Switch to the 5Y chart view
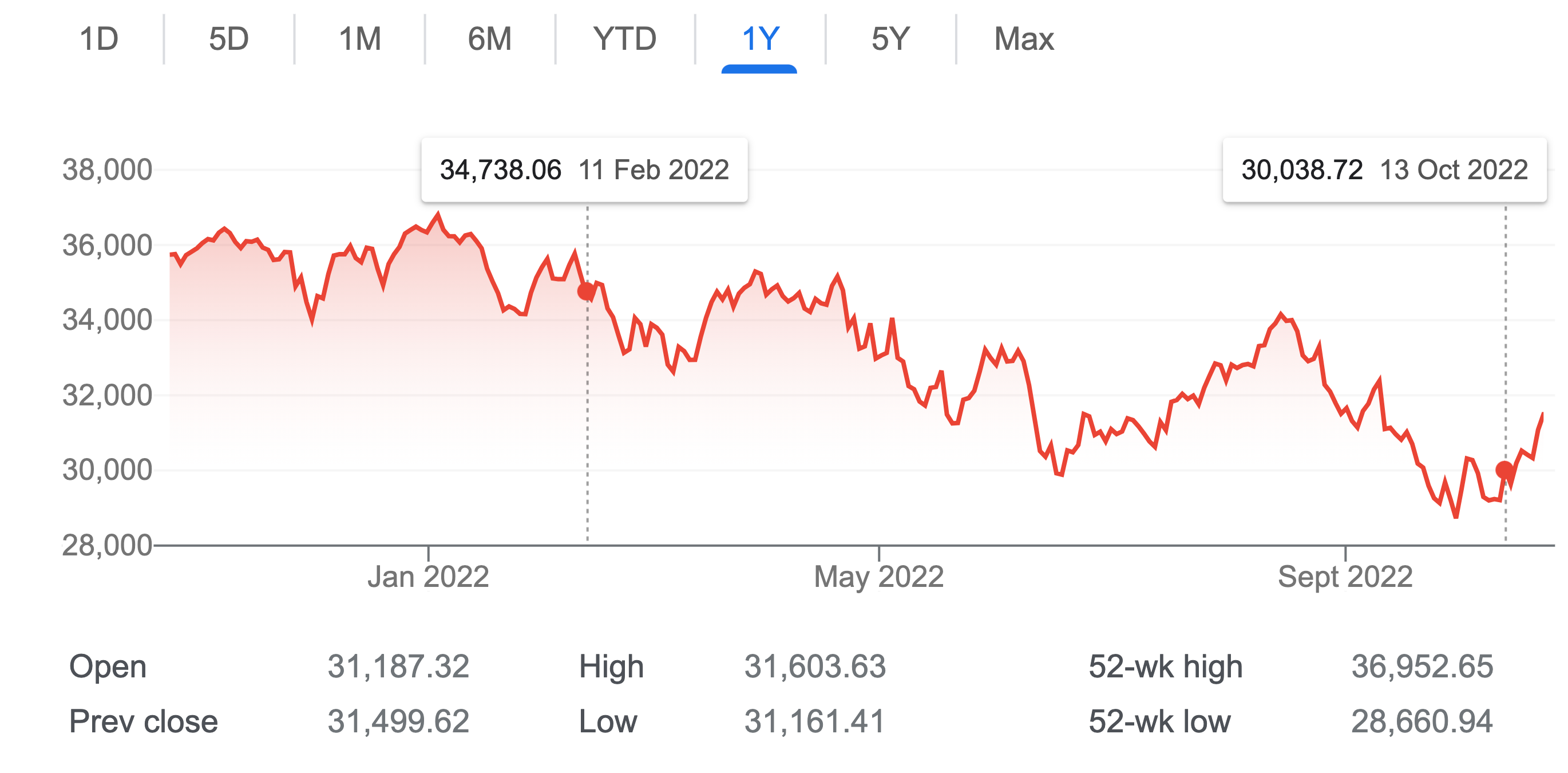Image resolution: width=1568 pixels, height=773 pixels. pos(890,40)
